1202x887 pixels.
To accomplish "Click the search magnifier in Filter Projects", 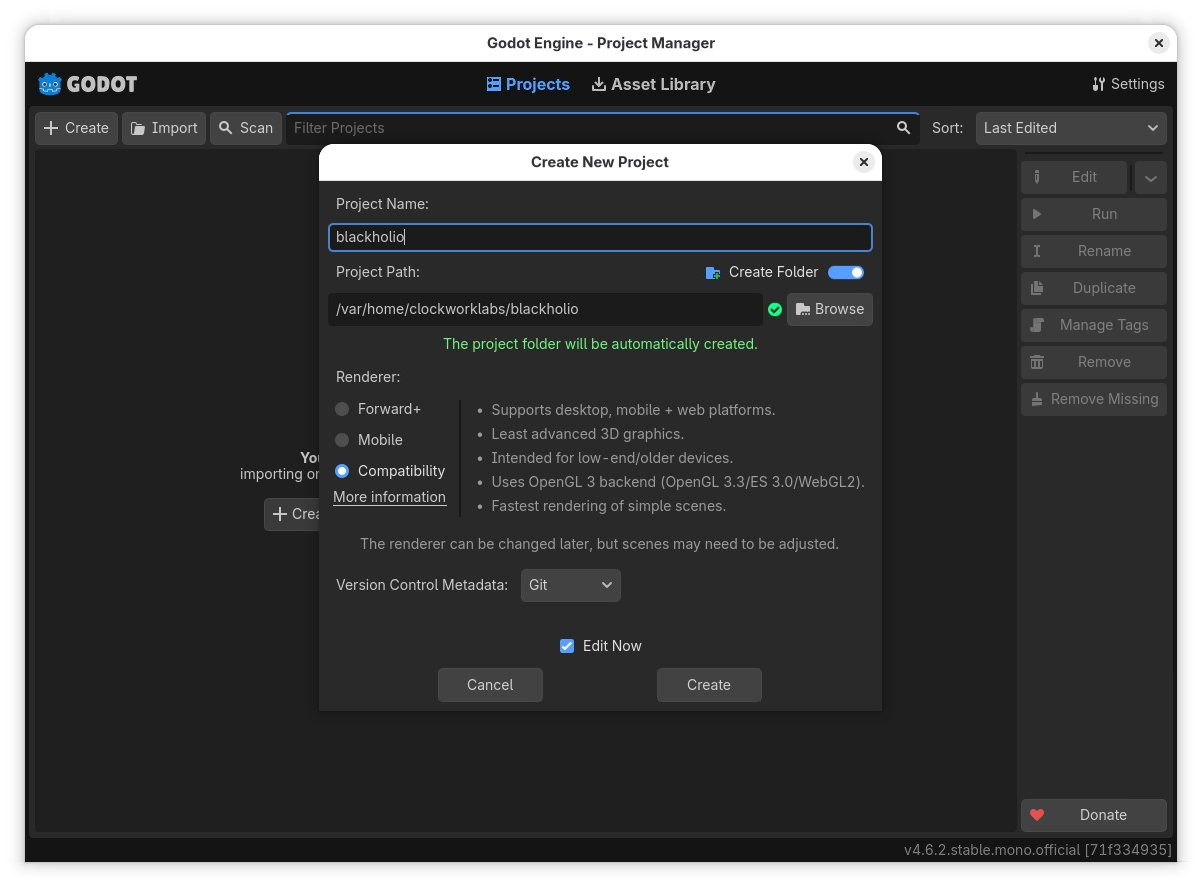I will (903, 128).
